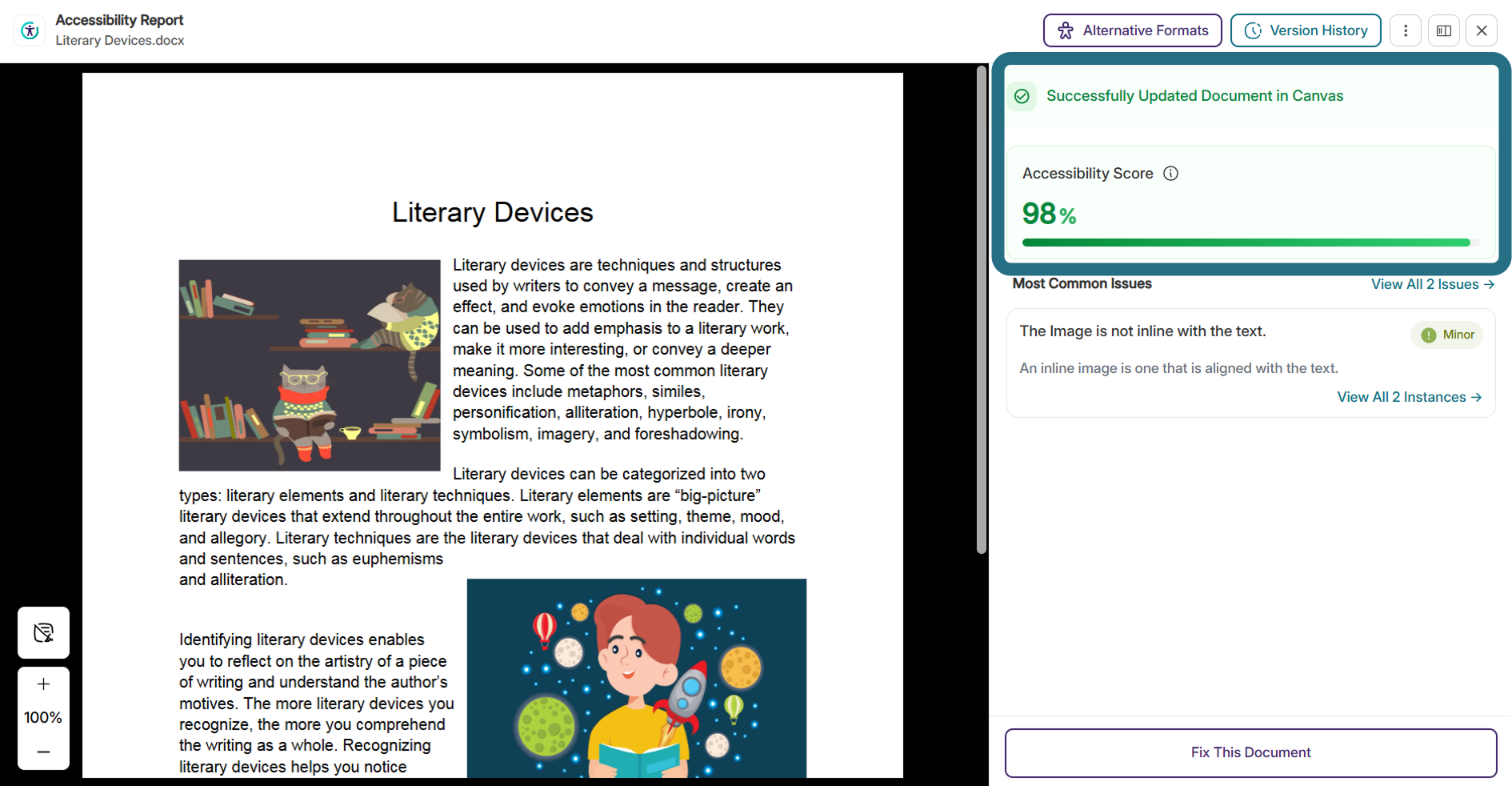This screenshot has width=1512, height=786.
Task: Toggle the side panel layout icon
Action: (x=1444, y=30)
